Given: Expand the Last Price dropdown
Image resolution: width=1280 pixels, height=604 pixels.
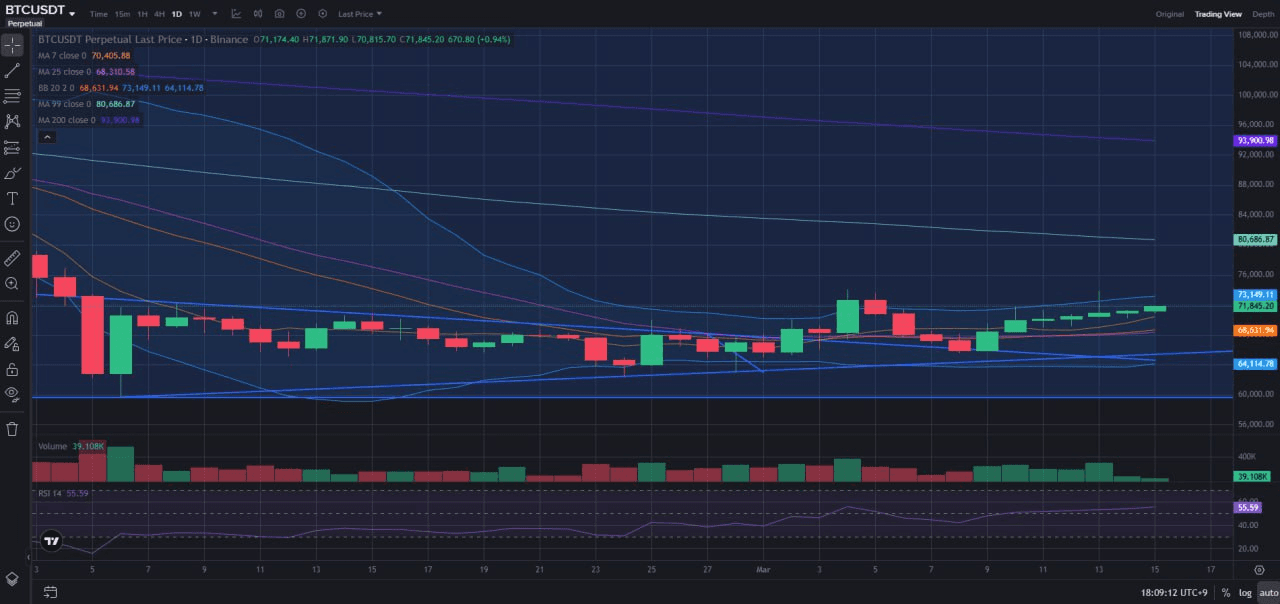Looking at the screenshot, I should (359, 14).
